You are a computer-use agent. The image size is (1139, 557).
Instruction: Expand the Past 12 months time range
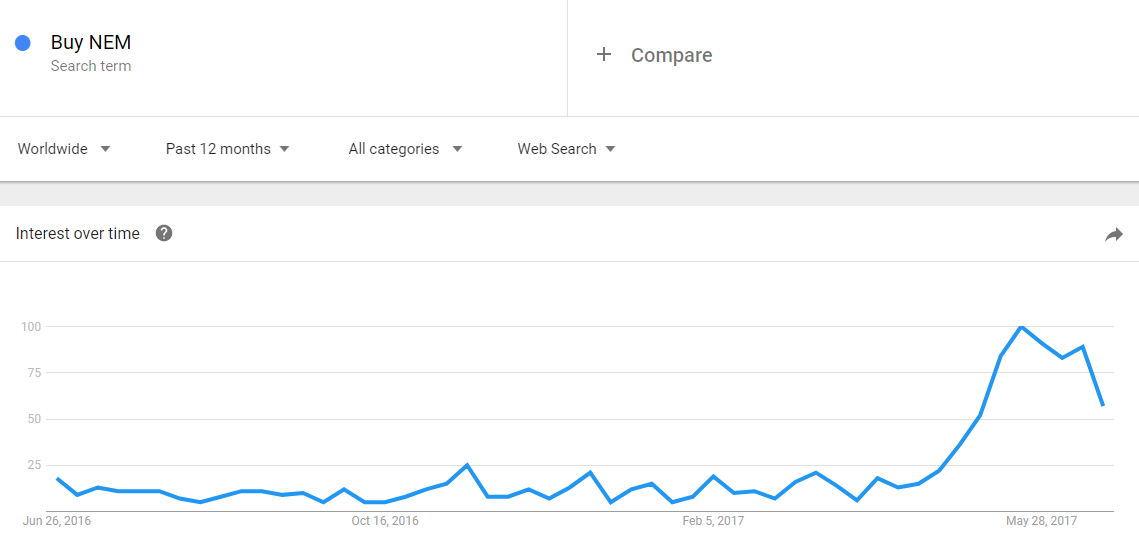pyautogui.click(x=227, y=149)
